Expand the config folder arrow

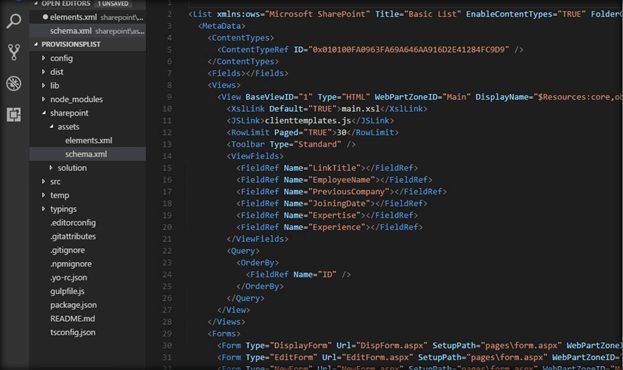point(43,58)
